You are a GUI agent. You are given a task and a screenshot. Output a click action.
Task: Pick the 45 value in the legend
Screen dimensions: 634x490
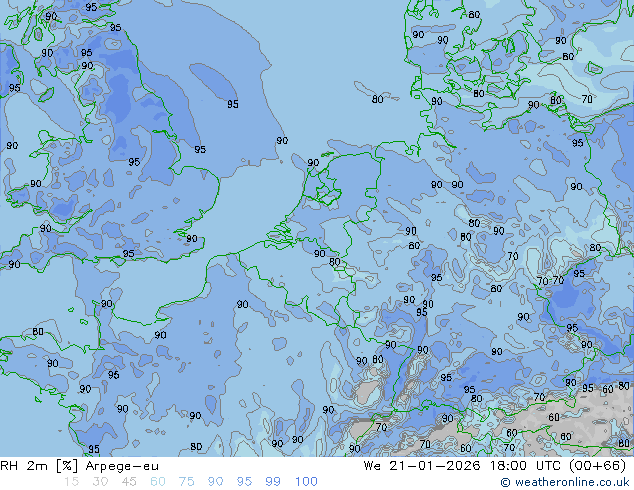click(129, 482)
